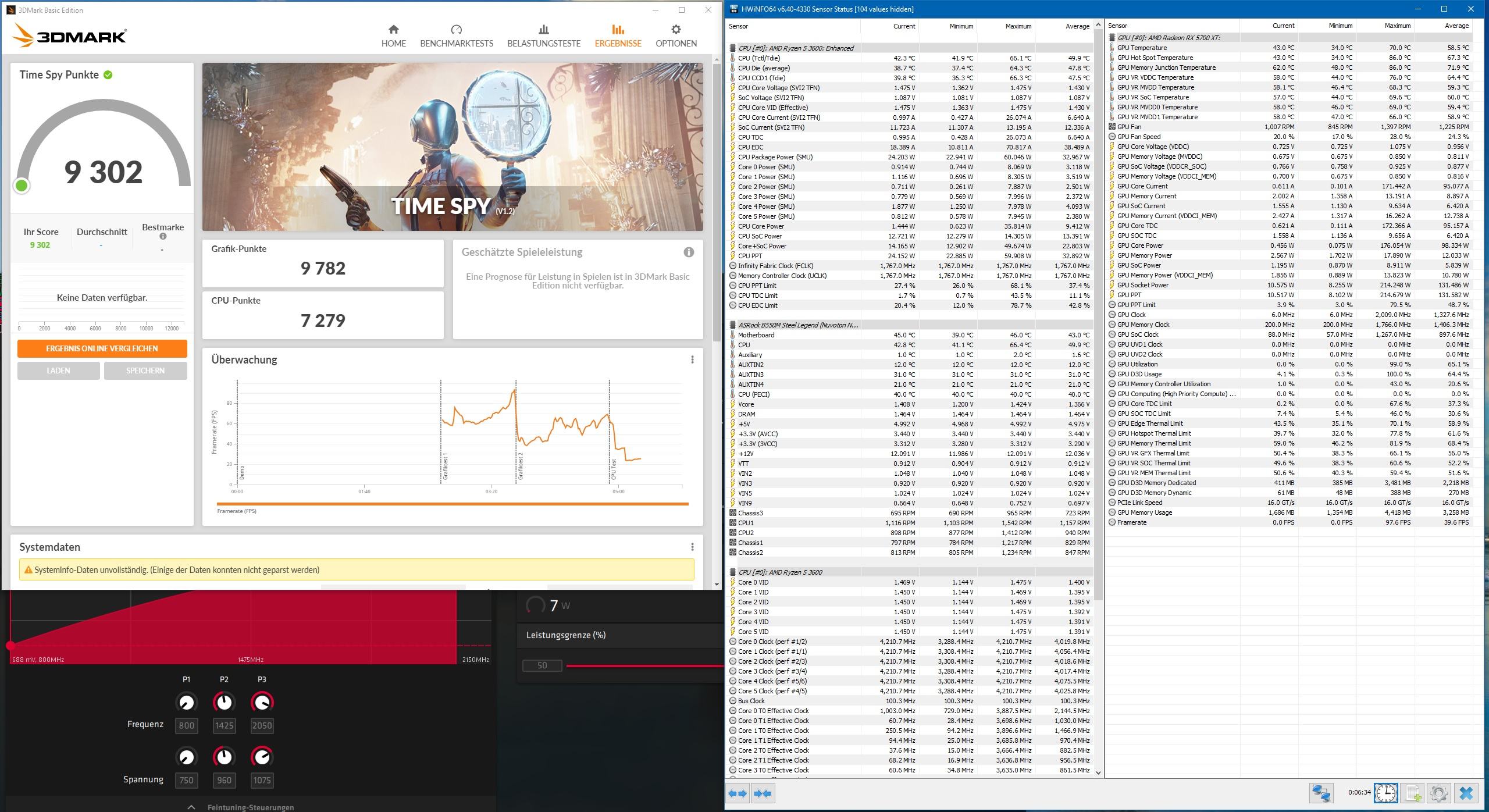Viewport: 1489px width, 812px height.
Task: Click the P2 Spannung value field 960
Action: point(224,780)
